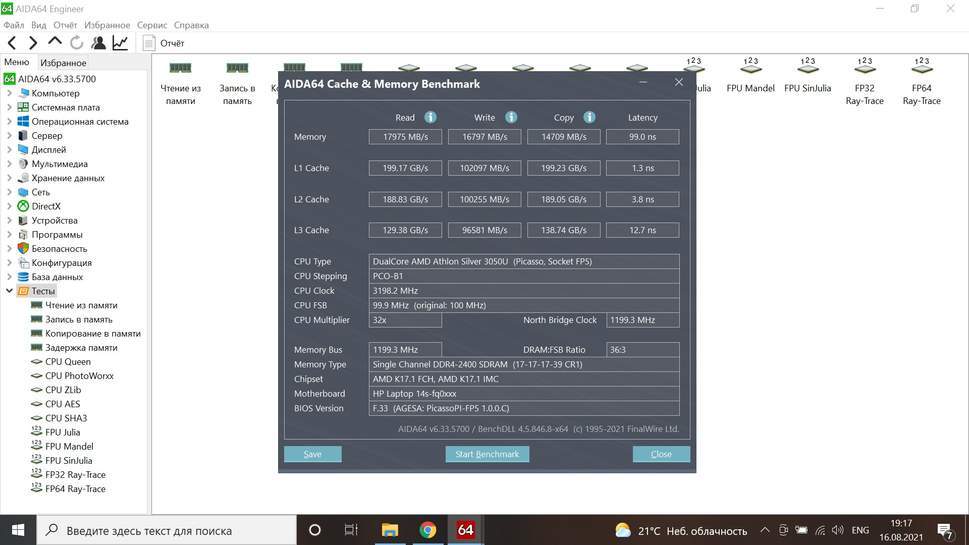Navigate back with the left arrow

pos(12,43)
